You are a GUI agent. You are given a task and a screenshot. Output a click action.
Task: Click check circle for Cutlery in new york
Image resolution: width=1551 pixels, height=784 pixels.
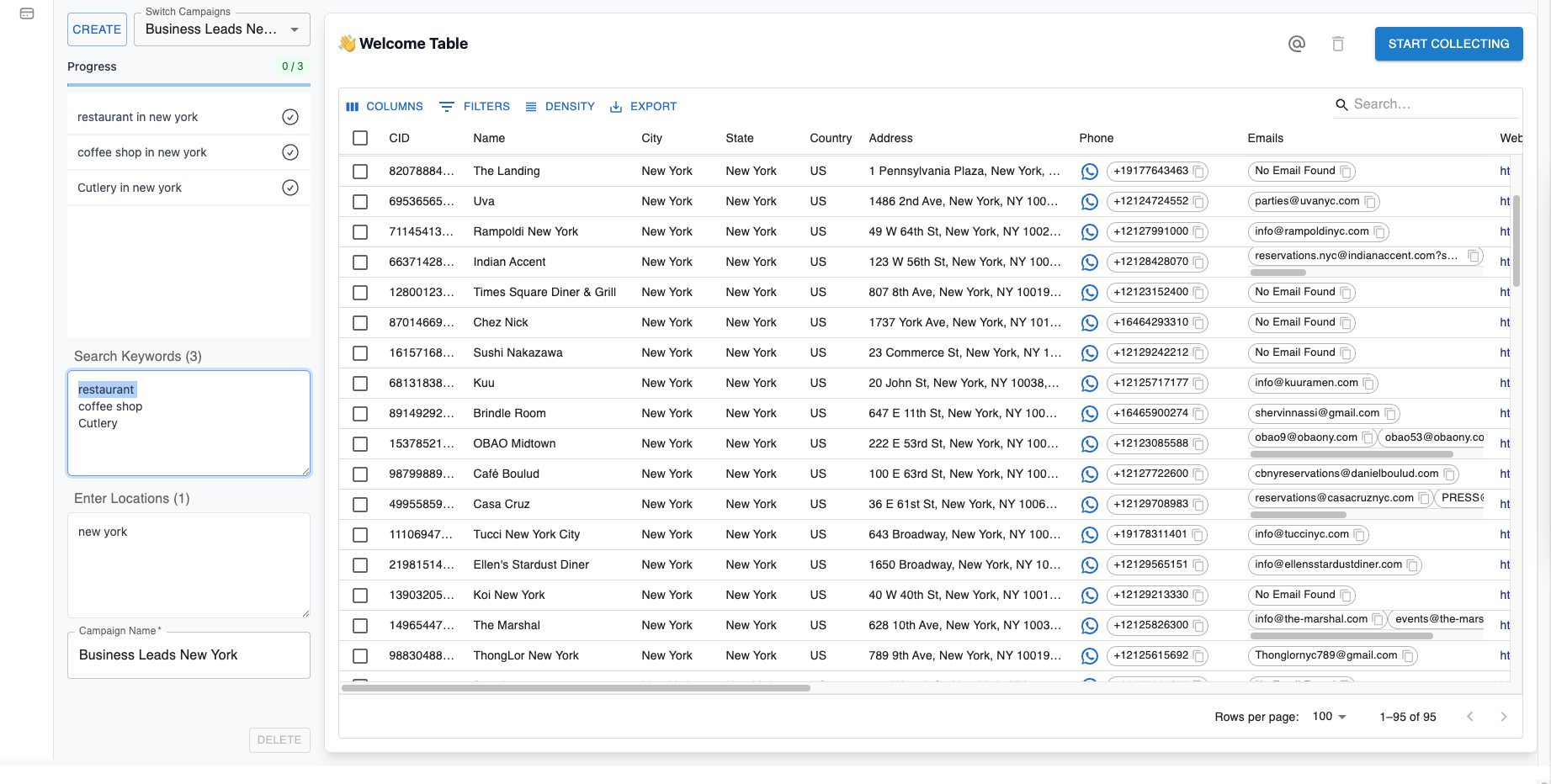point(290,188)
